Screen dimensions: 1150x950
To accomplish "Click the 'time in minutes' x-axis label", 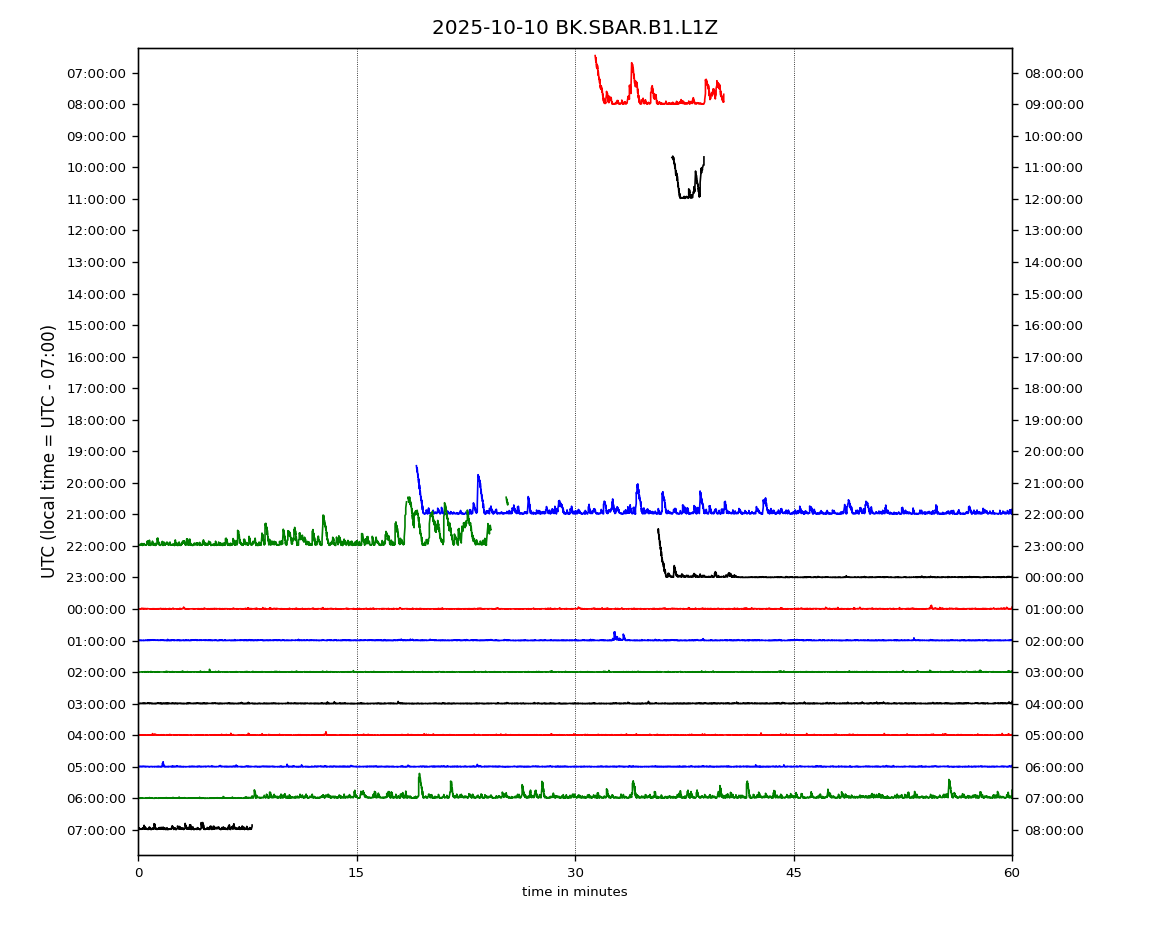I will pos(574,892).
